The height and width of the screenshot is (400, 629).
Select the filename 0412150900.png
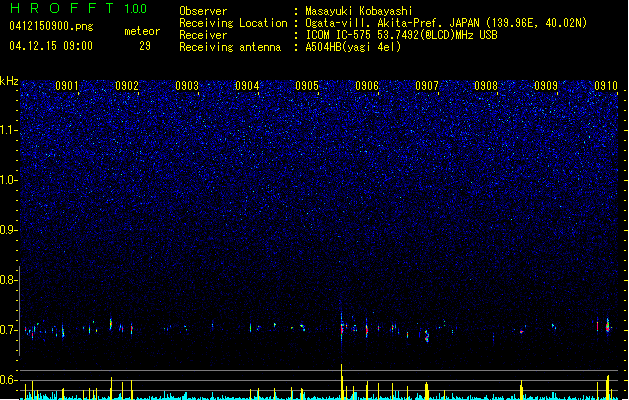point(51,26)
